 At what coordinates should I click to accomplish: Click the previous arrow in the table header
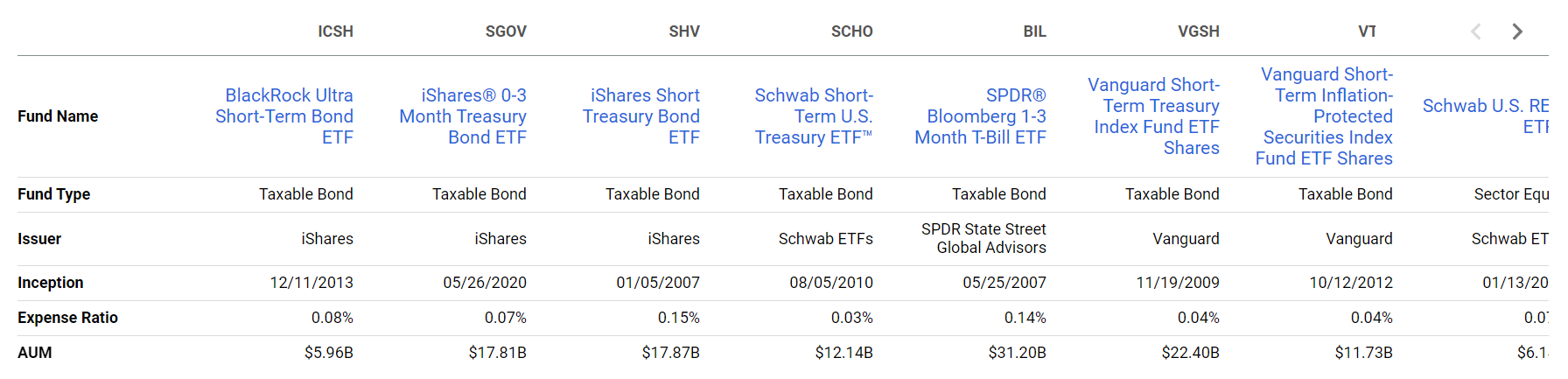click(1476, 32)
